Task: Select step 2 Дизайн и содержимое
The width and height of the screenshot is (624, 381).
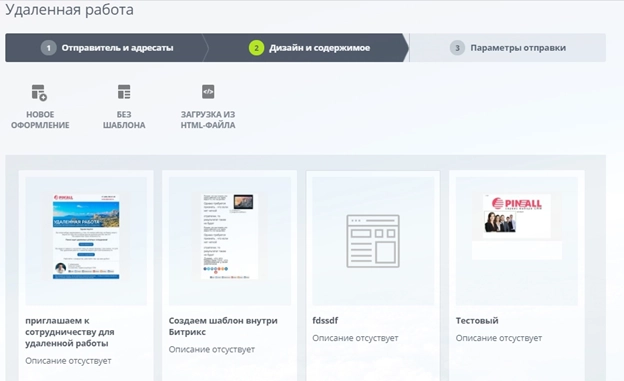Action: pyautogui.click(x=309, y=48)
